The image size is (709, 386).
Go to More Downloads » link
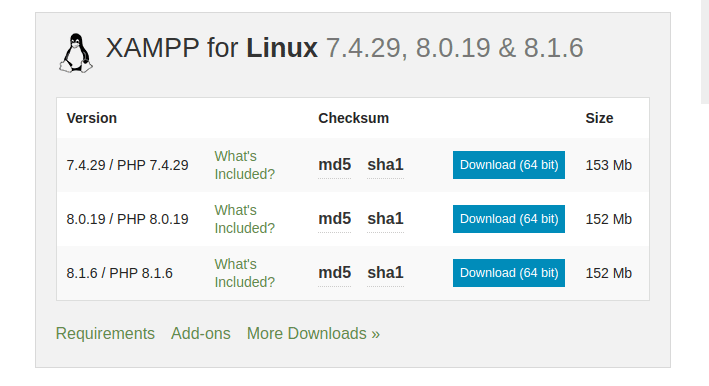(x=313, y=334)
